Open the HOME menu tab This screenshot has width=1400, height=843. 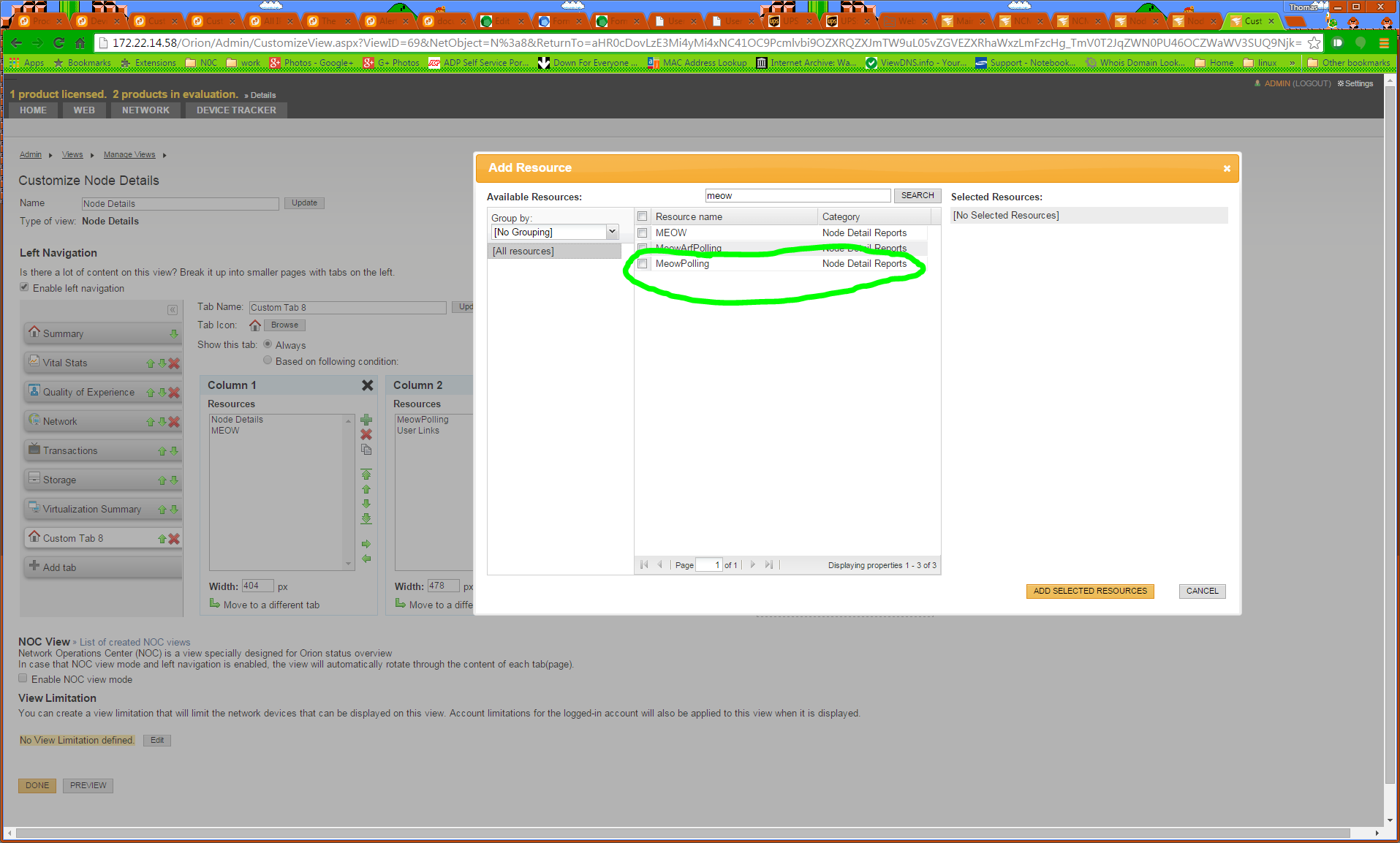(33, 110)
